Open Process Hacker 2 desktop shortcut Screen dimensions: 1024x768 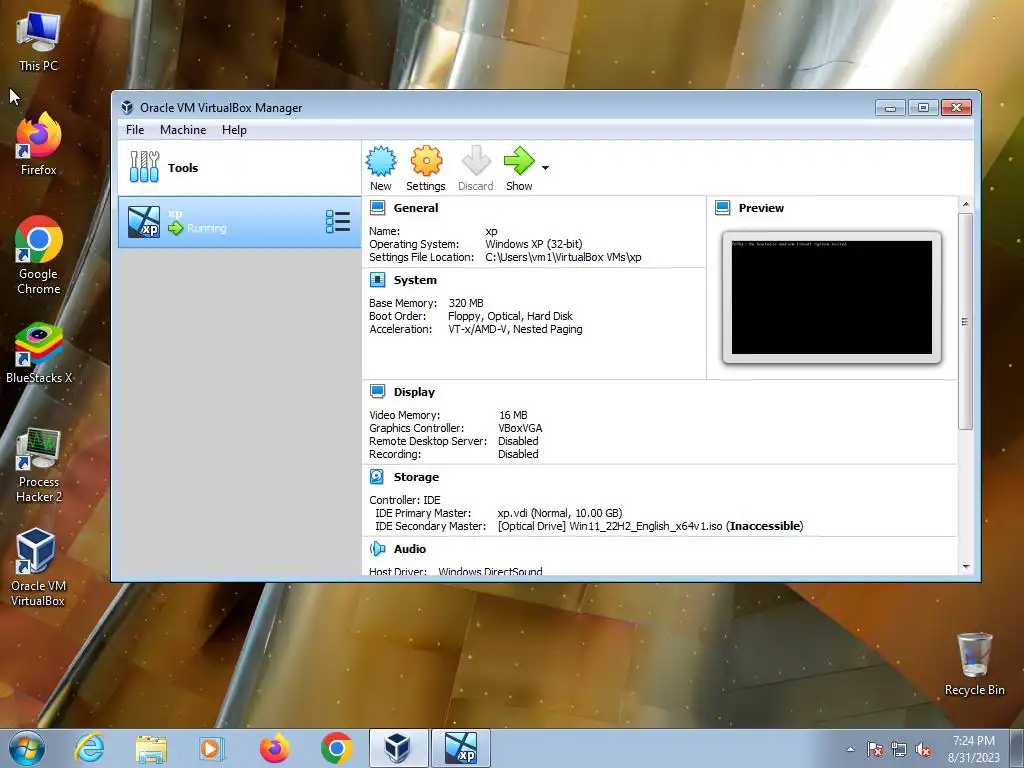pyautogui.click(x=39, y=466)
